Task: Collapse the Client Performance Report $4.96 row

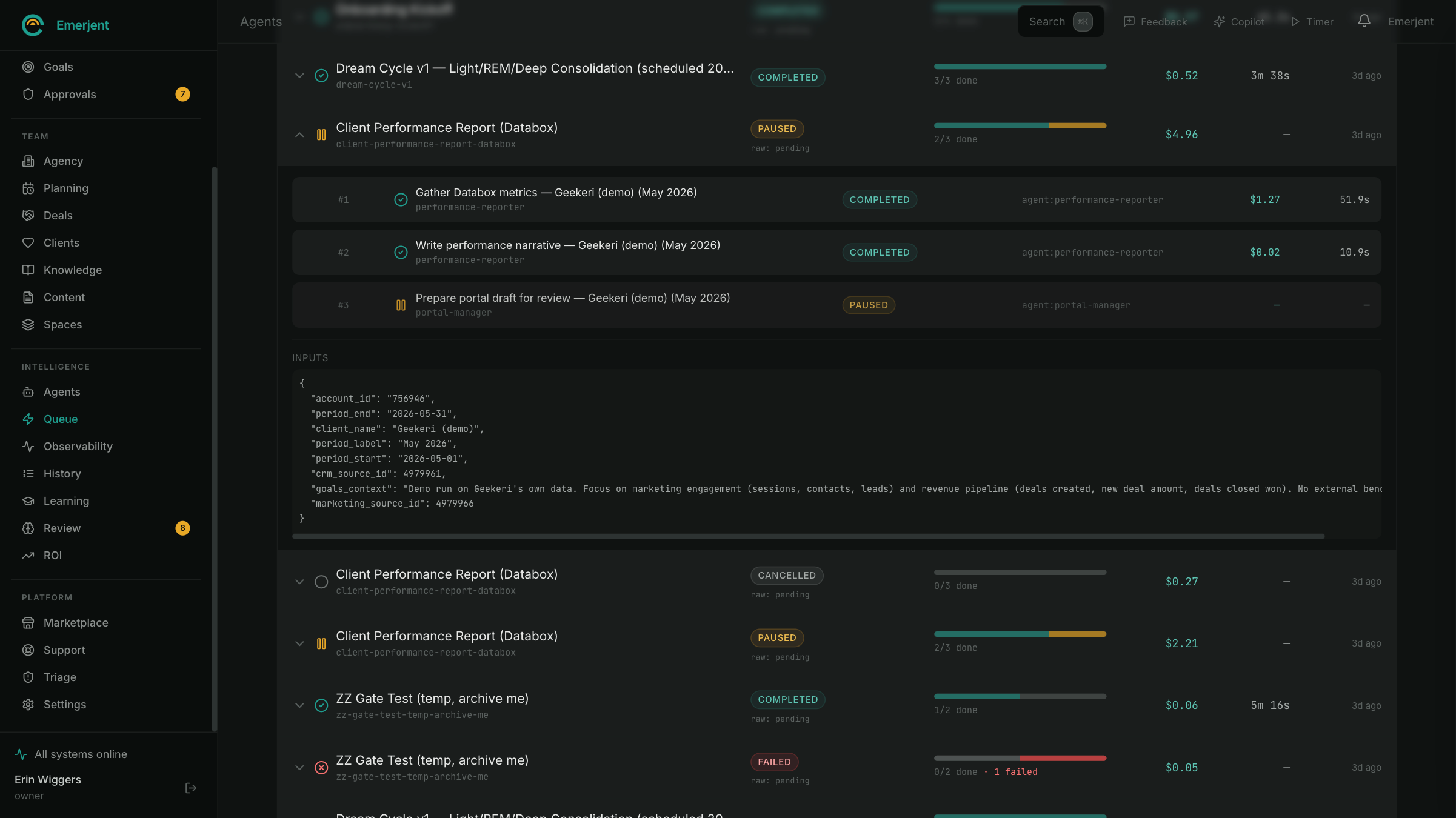Action: point(299,135)
